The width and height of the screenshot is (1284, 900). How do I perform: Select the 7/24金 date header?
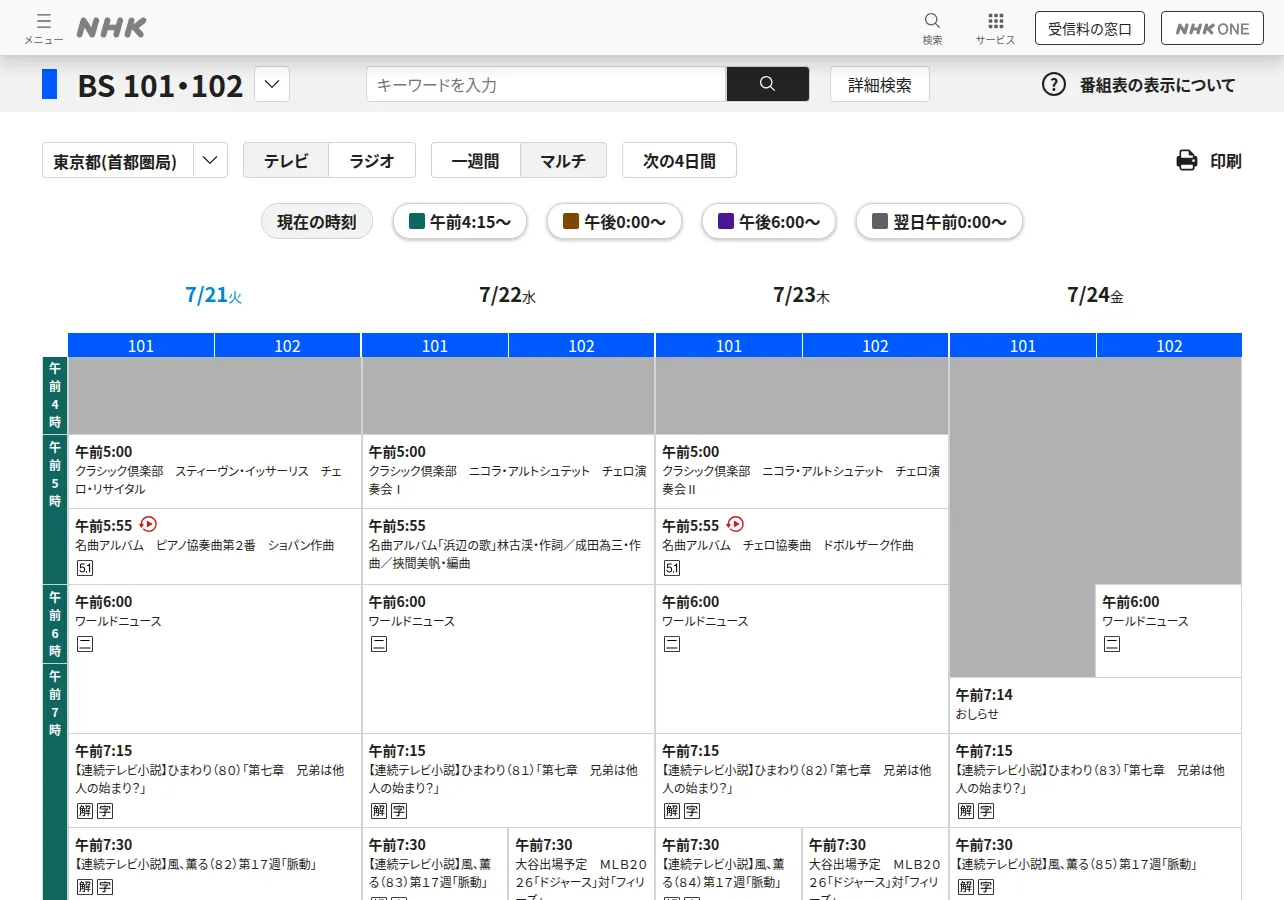(x=1096, y=295)
